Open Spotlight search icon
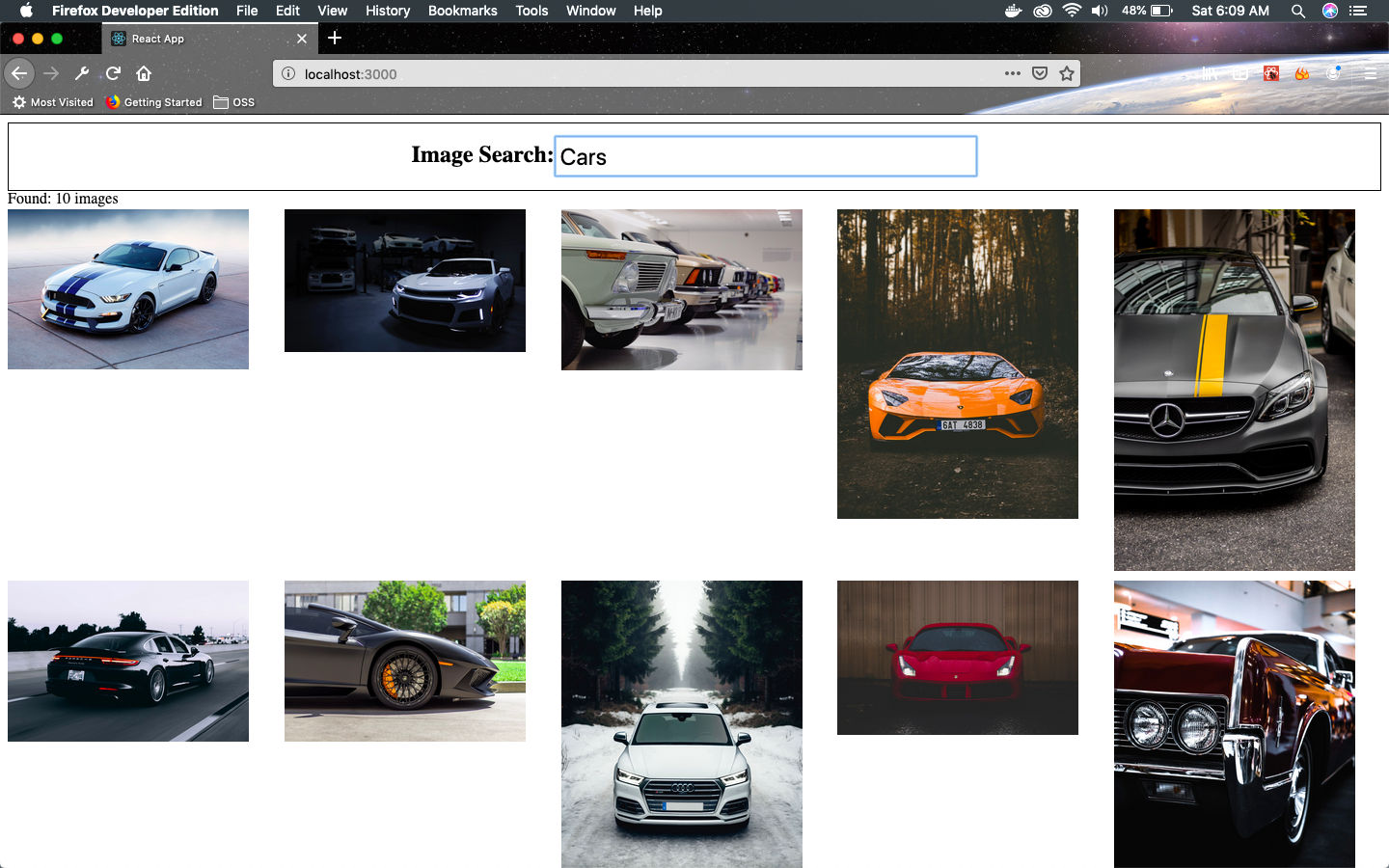1389x868 pixels. click(x=1298, y=11)
